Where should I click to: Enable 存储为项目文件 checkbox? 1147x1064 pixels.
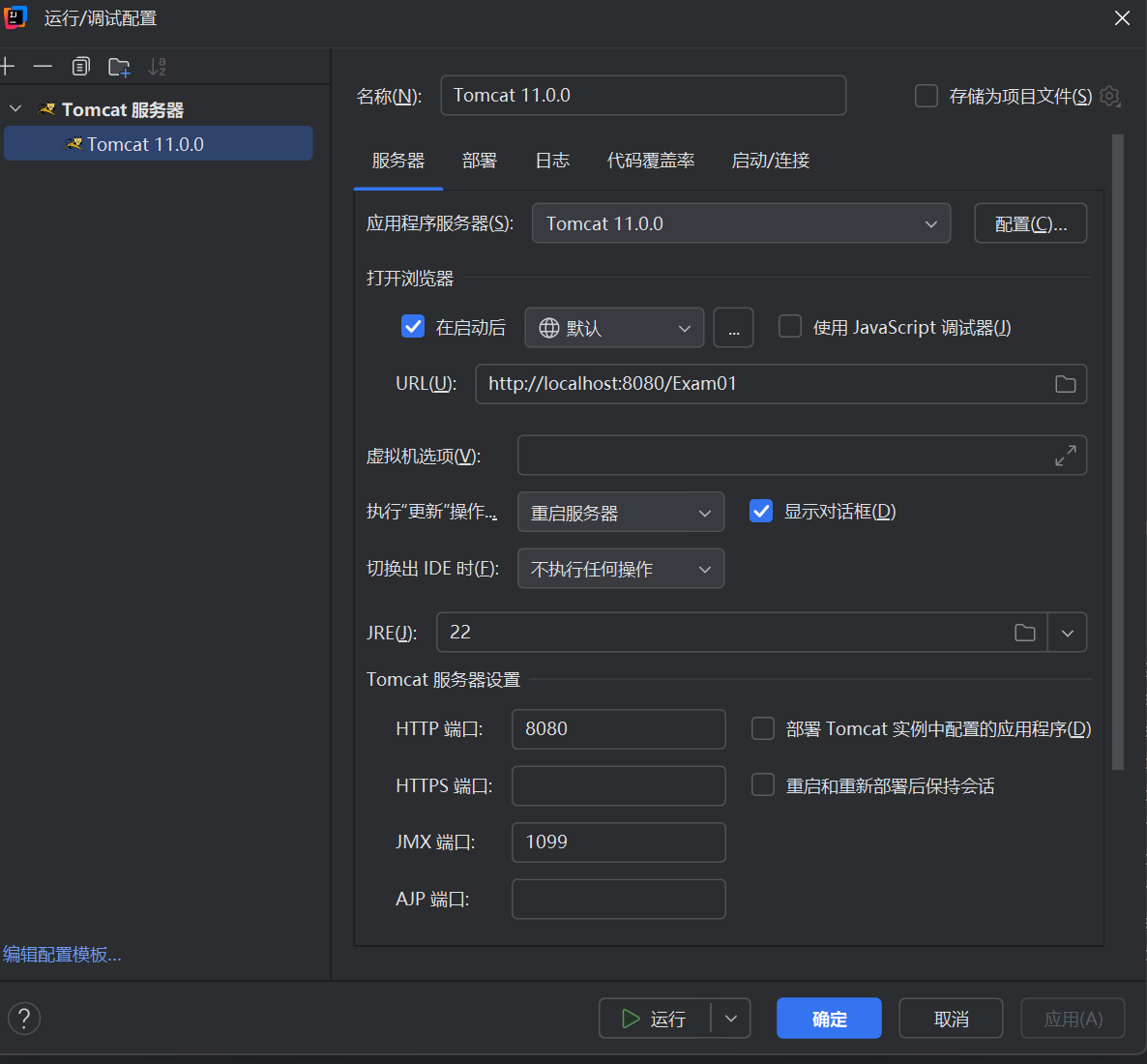click(x=926, y=96)
